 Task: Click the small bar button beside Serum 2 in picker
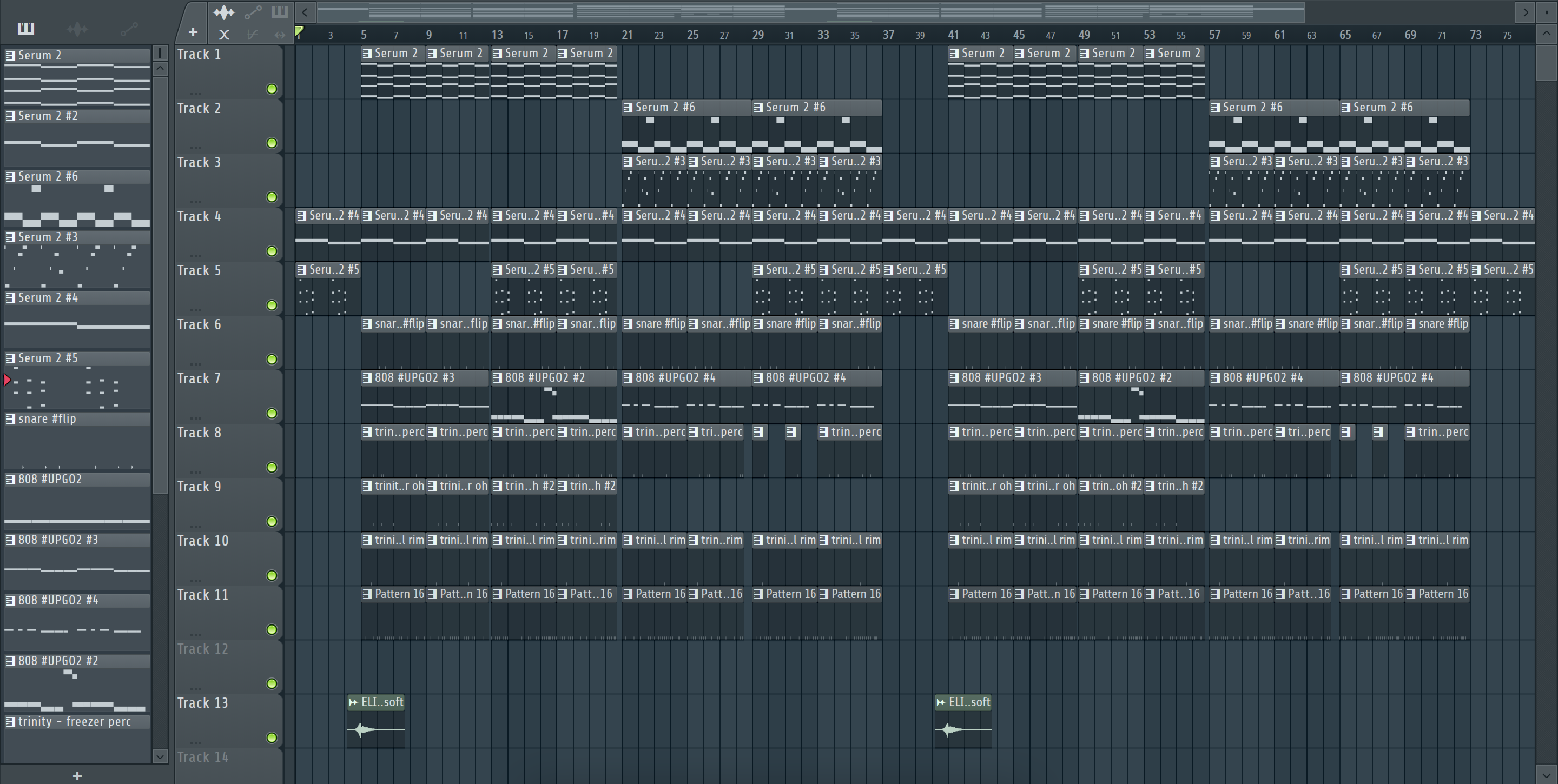click(x=160, y=53)
